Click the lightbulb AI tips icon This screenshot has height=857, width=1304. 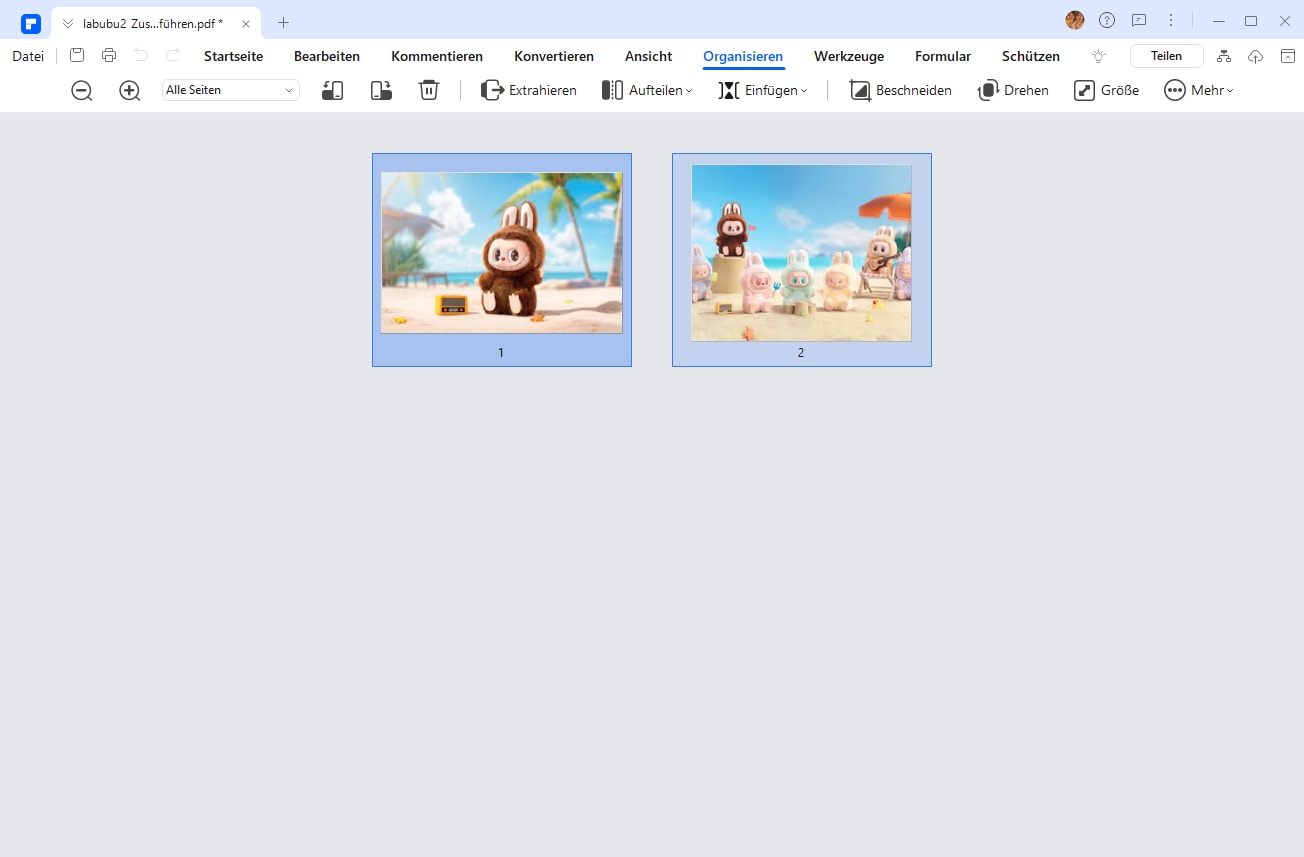tap(1099, 56)
